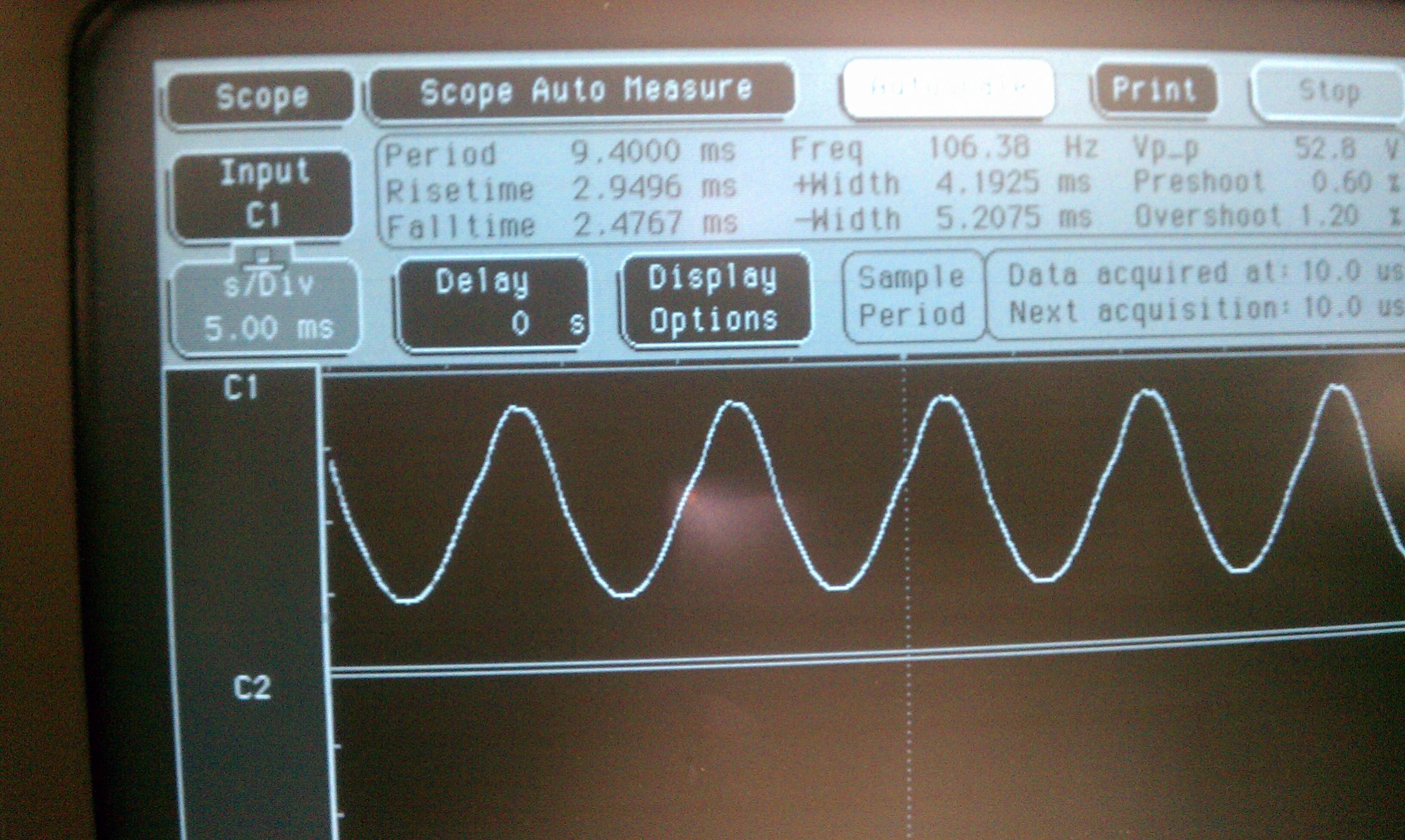Select the Delay 0 s field
This screenshot has height=840, width=1405.
coord(493,303)
